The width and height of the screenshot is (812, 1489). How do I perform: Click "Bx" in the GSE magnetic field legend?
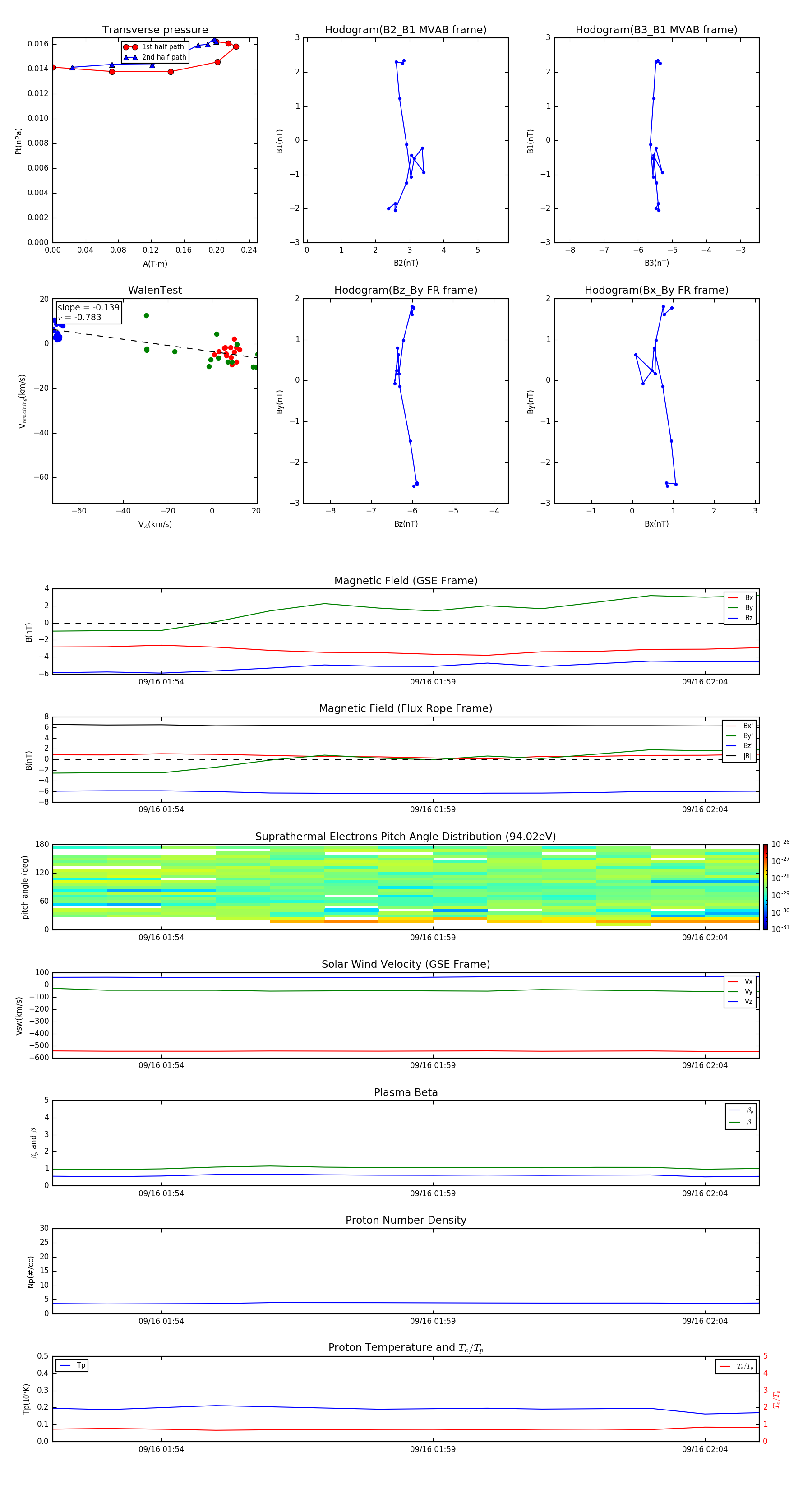point(748,598)
